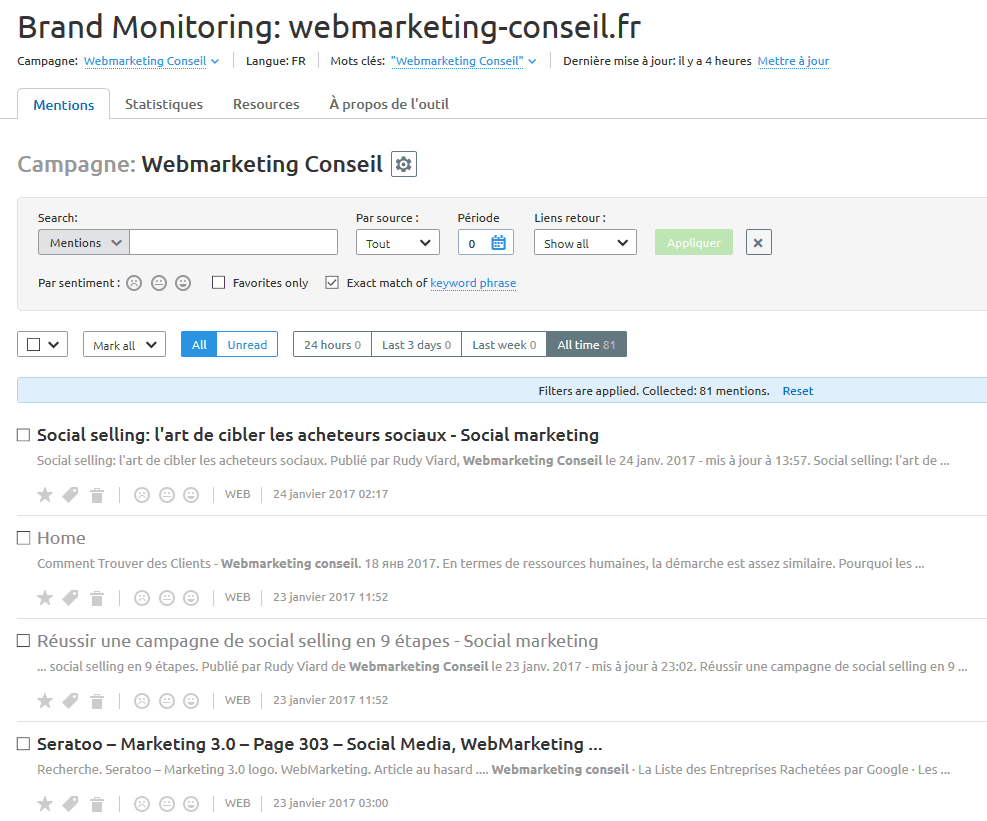Viewport: 987px width, 821px height.
Task: Tag the Seratoo mention
Action: click(70, 804)
